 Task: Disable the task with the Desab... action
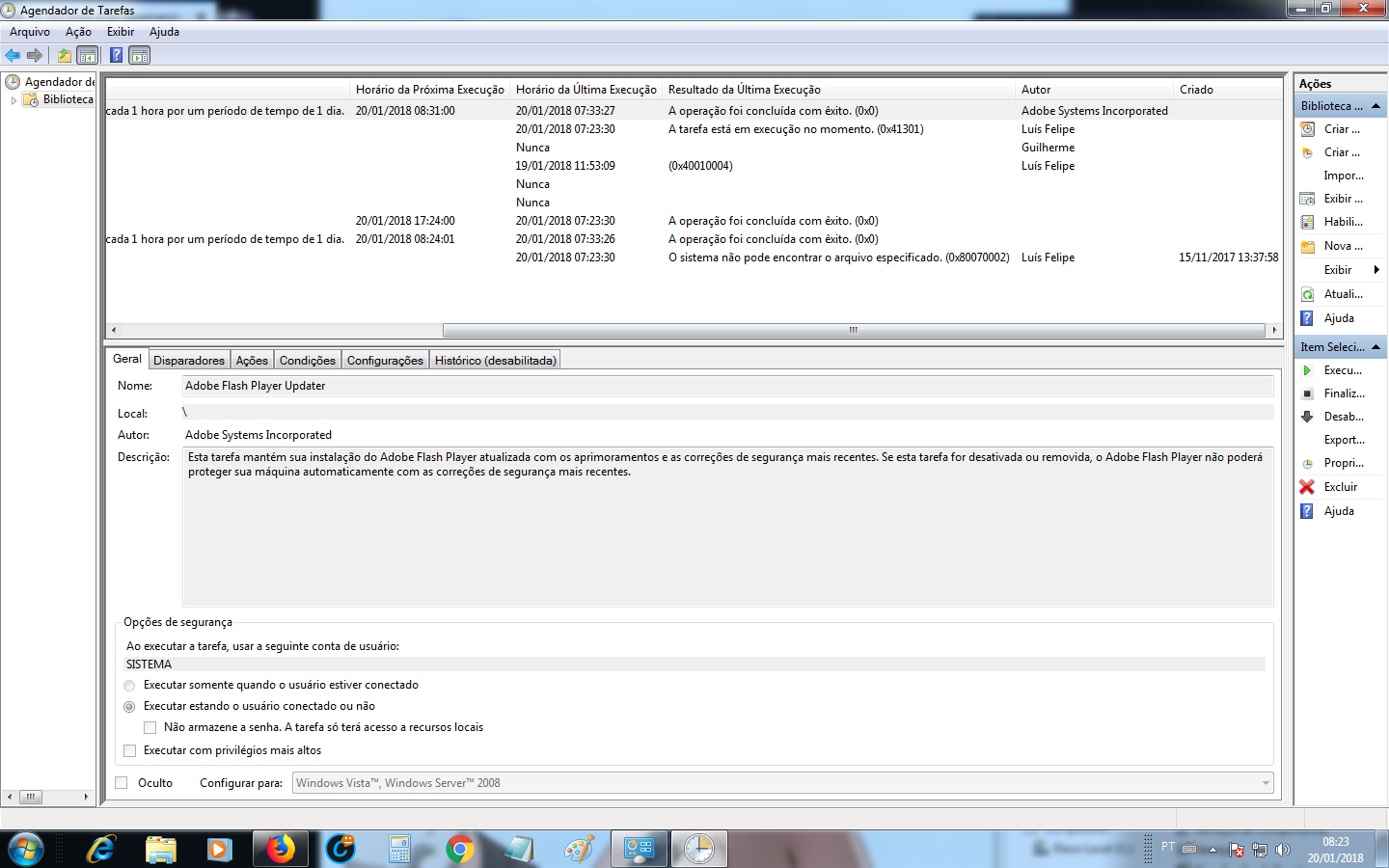(x=1342, y=417)
